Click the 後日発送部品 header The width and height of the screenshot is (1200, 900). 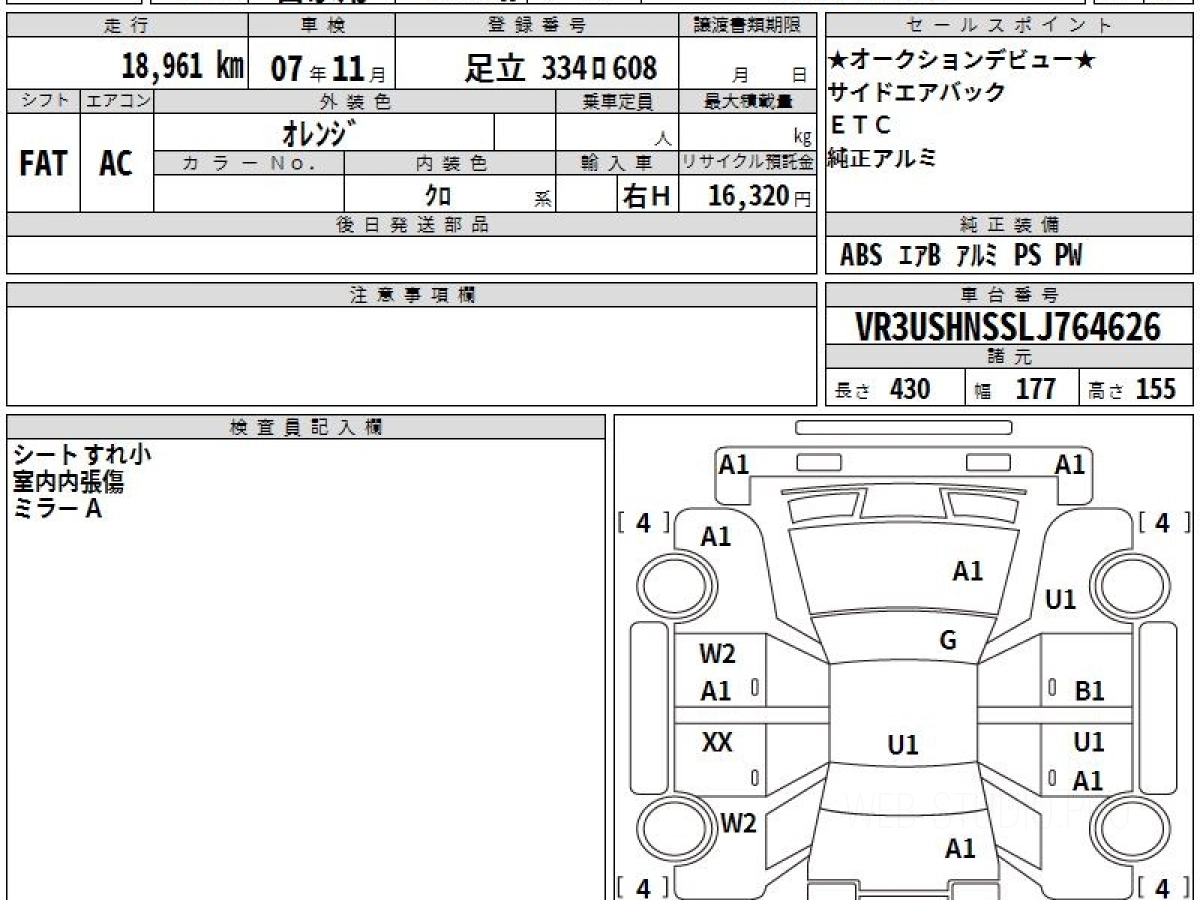[411, 225]
